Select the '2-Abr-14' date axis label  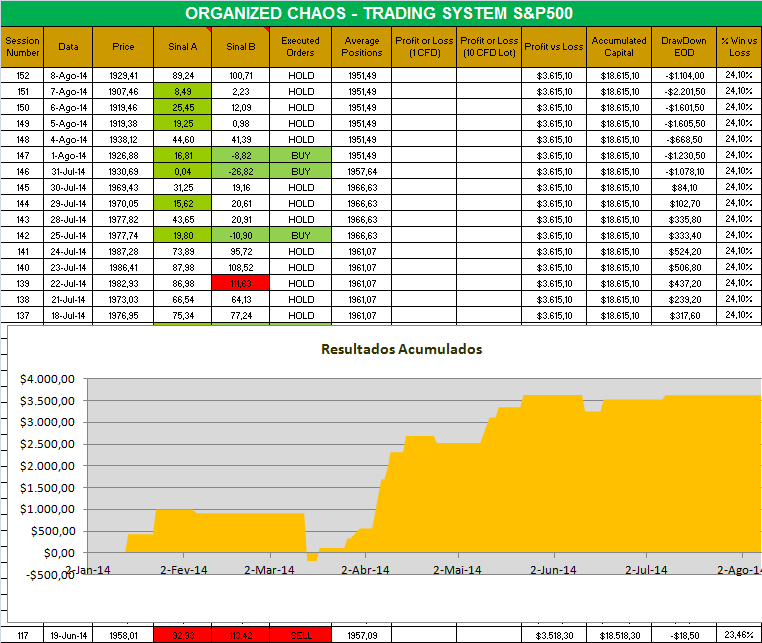[365, 570]
